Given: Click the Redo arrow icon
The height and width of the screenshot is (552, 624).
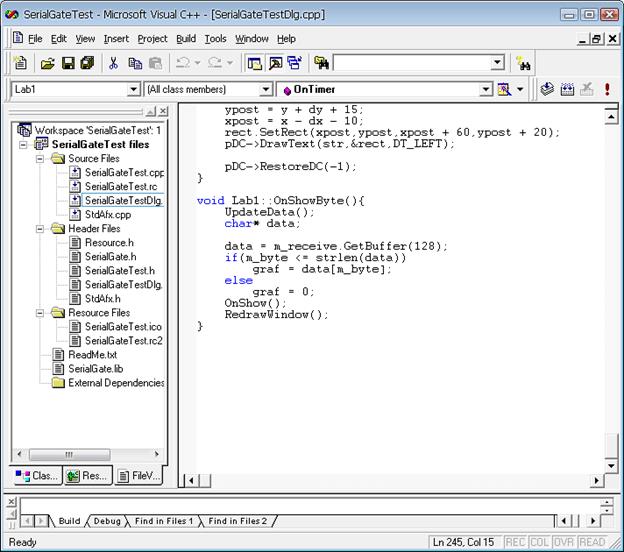Looking at the screenshot, I should tap(215, 63).
